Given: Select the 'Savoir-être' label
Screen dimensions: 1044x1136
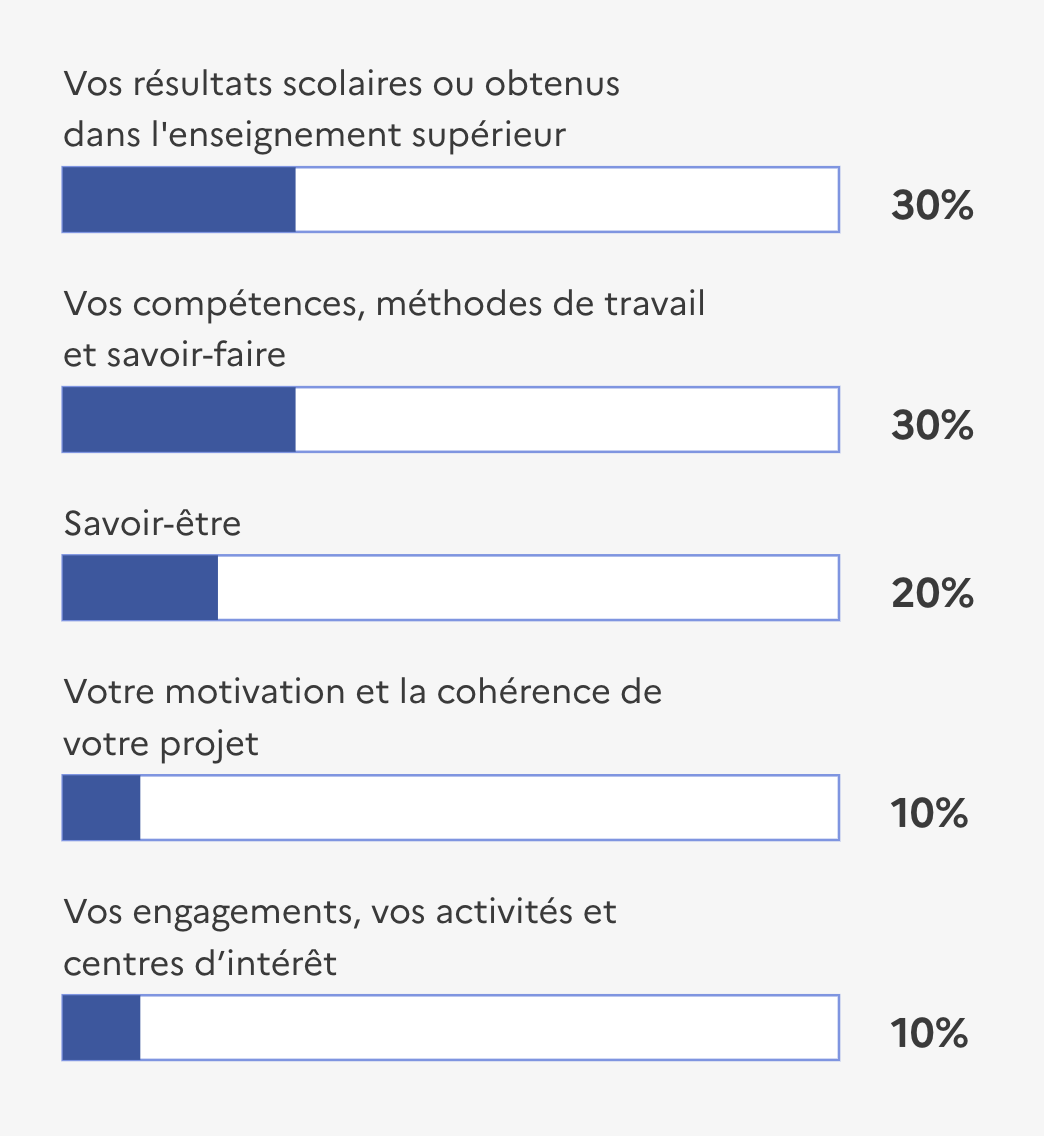Looking at the screenshot, I should click(x=152, y=523).
